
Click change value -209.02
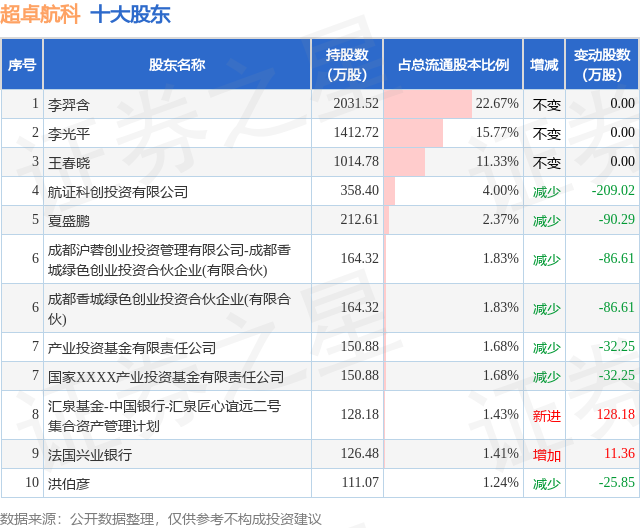[613, 190]
